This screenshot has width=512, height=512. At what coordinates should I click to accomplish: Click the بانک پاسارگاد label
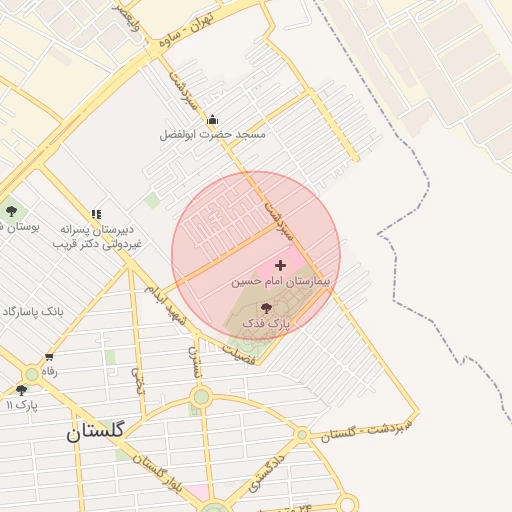click(x=33, y=312)
